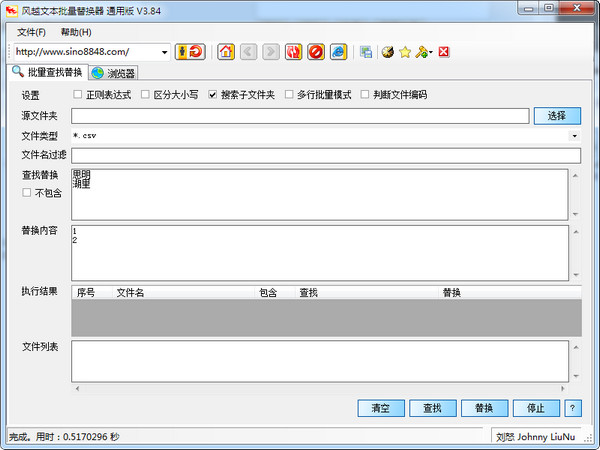Click the red X icon in toolbar
This screenshot has width=600, height=450.
[443, 52]
